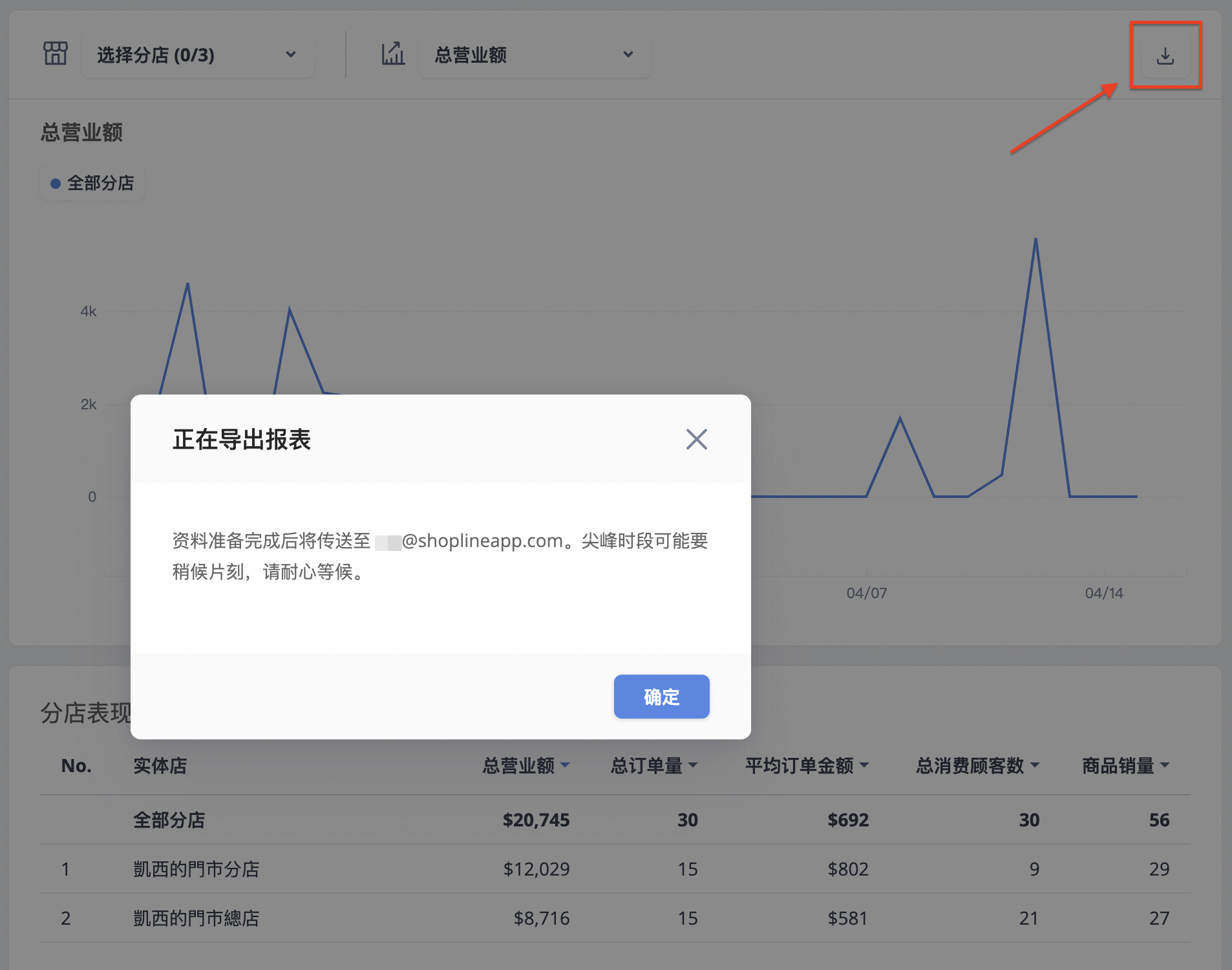Sort table by 商品销量 column
Viewport: 1232px width, 970px height.
(x=1126, y=766)
